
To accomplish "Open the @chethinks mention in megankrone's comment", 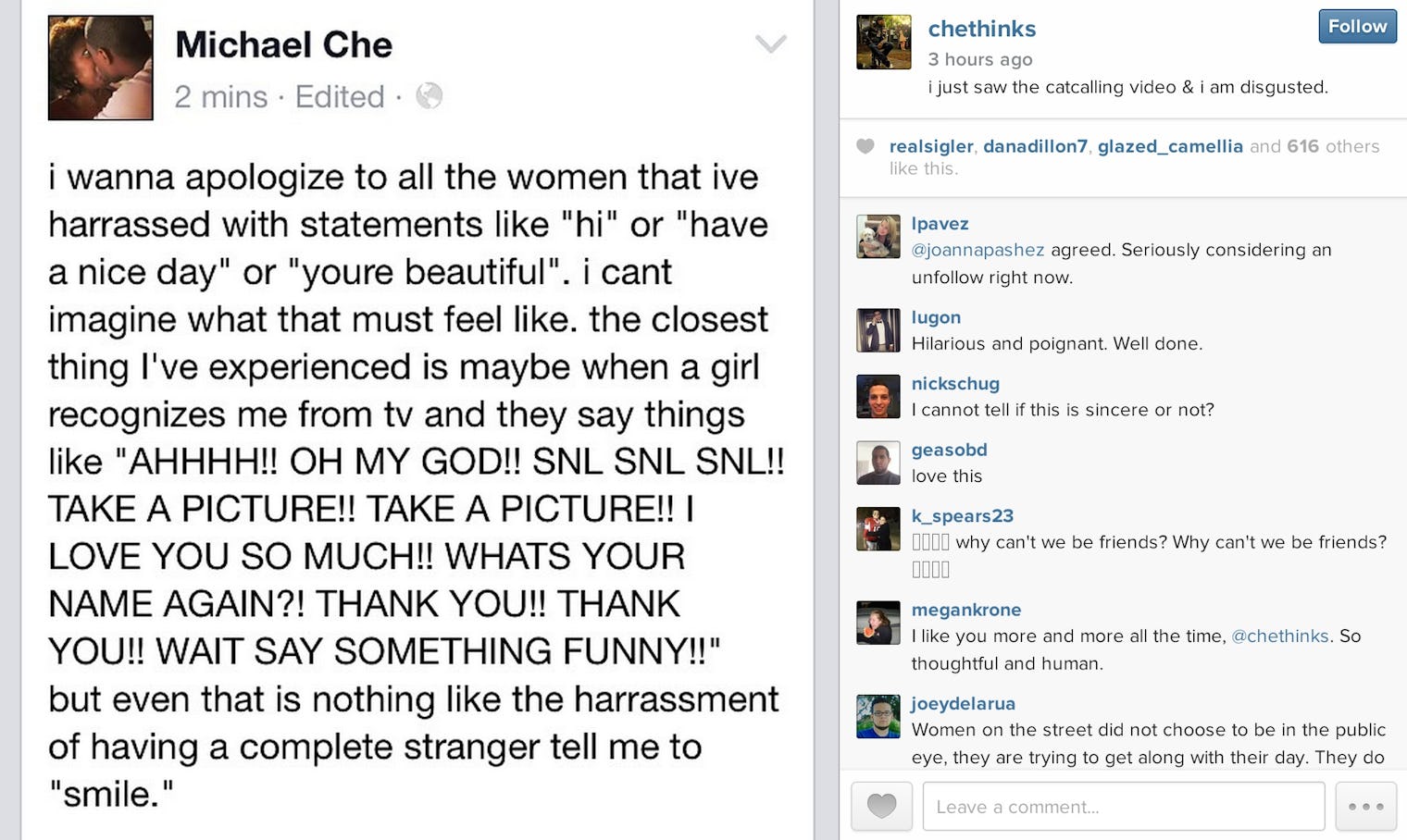I will click(x=1279, y=636).
